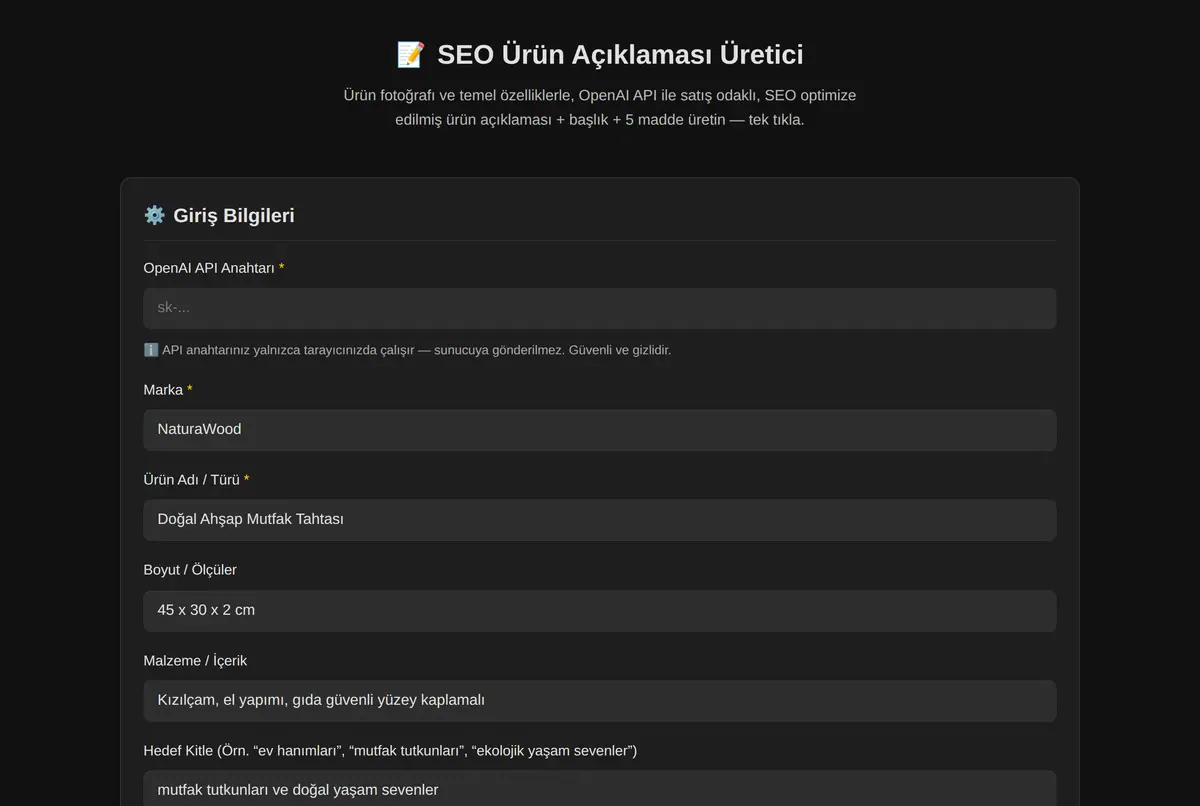Viewport: 1200px width, 806px height.
Task: Click the API key privacy note text
Action: [416, 350]
